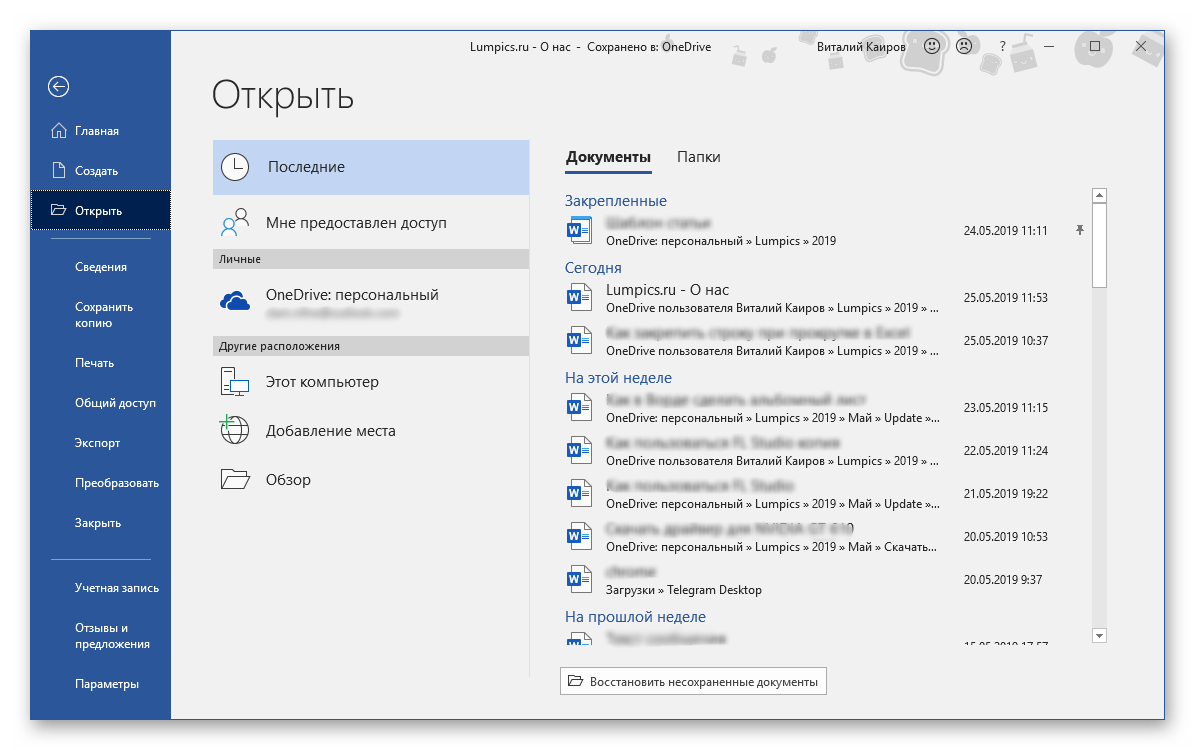Switch to the Документы tab

[608, 157]
